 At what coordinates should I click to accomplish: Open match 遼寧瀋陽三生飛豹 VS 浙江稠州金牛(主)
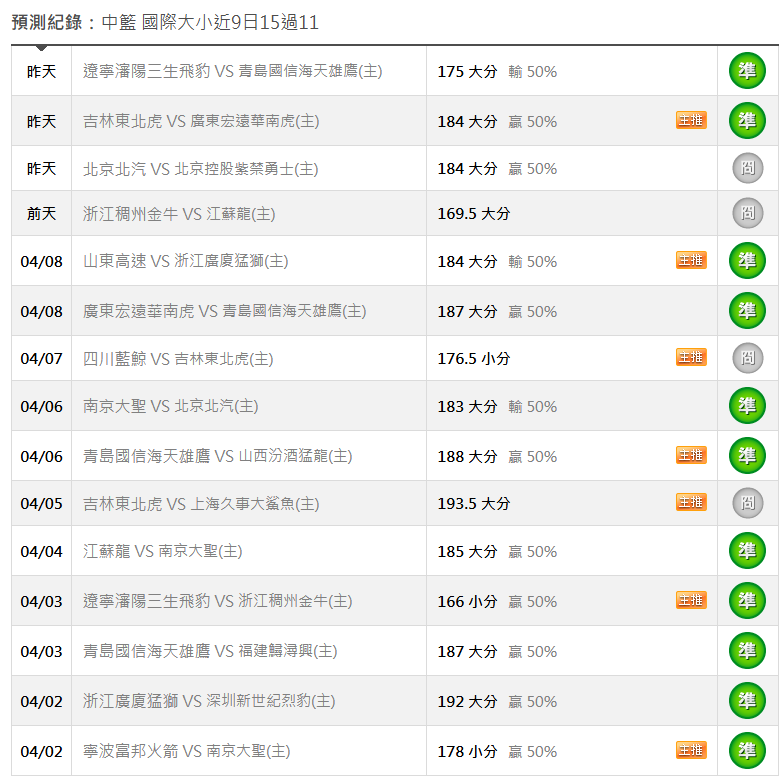(x=217, y=601)
